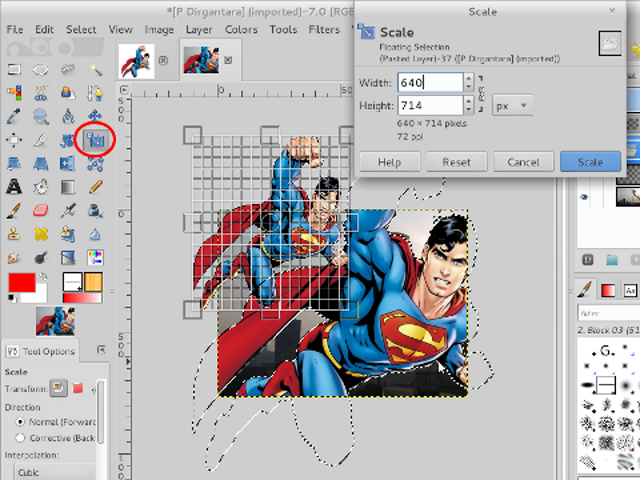
Task: Select the Smudge finger tool
Action: point(14,258)
